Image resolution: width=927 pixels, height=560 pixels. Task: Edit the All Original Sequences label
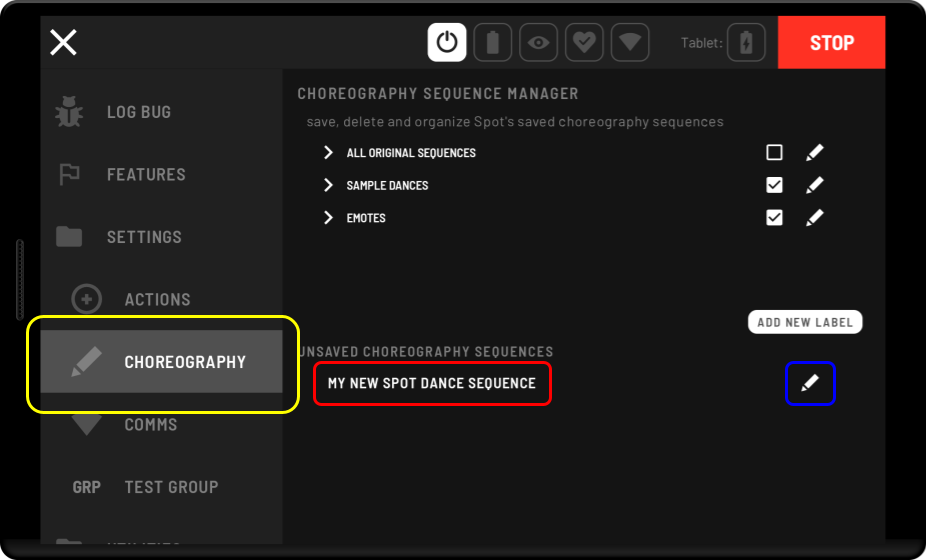[815, 153]
